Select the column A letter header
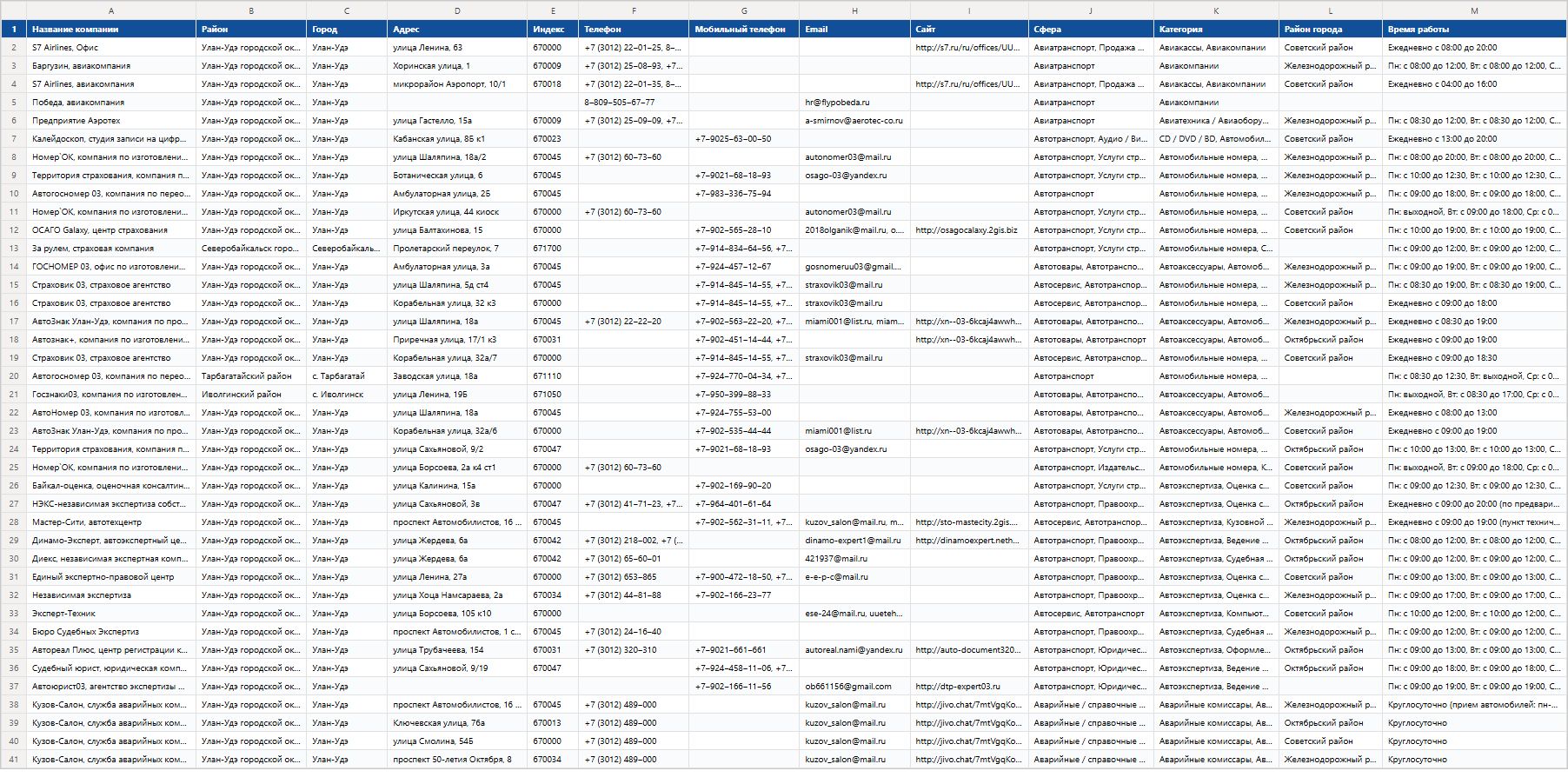 tap(111, 10)
